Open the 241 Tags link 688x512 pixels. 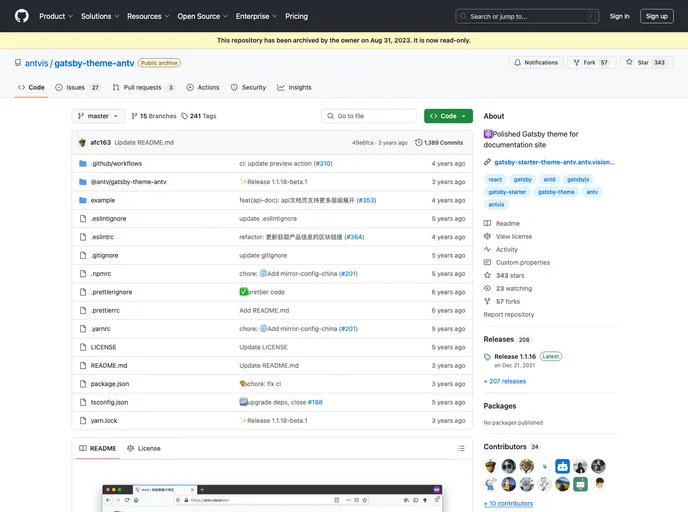(198, 116)
